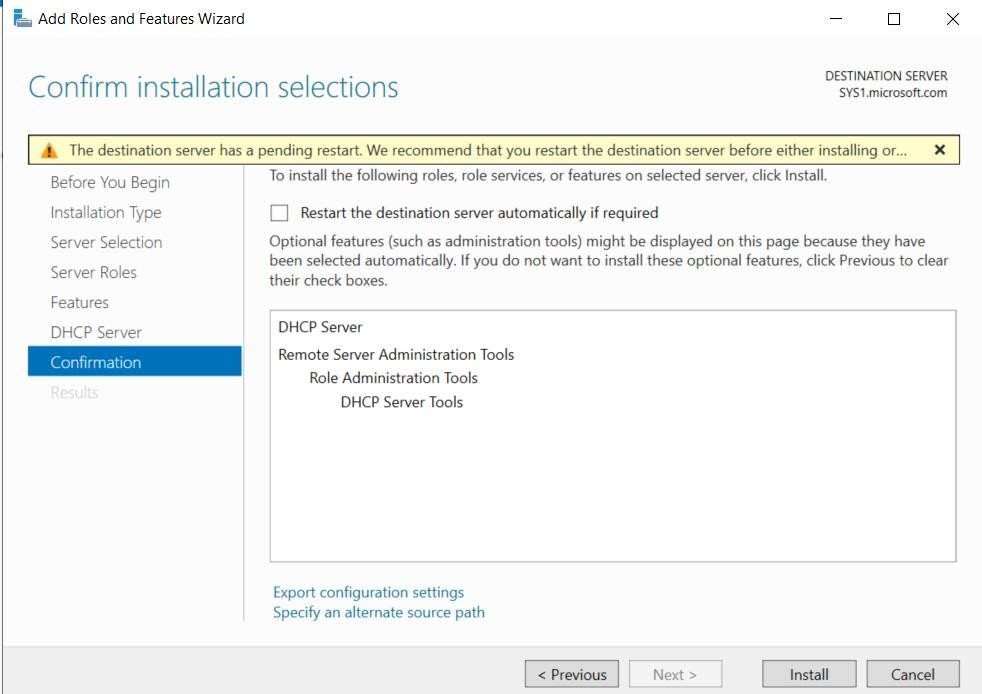This screenshot has height=694, width=982.
Task: Open Server Selection step
Action: click(106, 242)
